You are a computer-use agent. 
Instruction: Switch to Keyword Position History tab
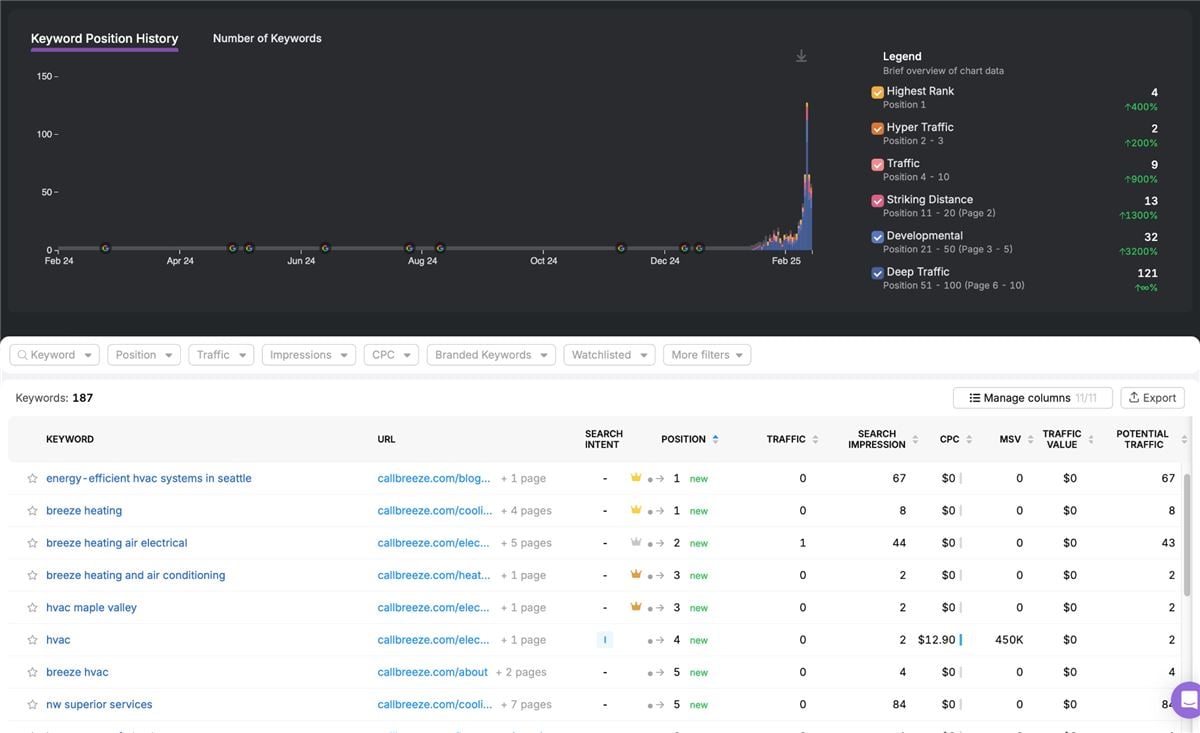(104, 38)
